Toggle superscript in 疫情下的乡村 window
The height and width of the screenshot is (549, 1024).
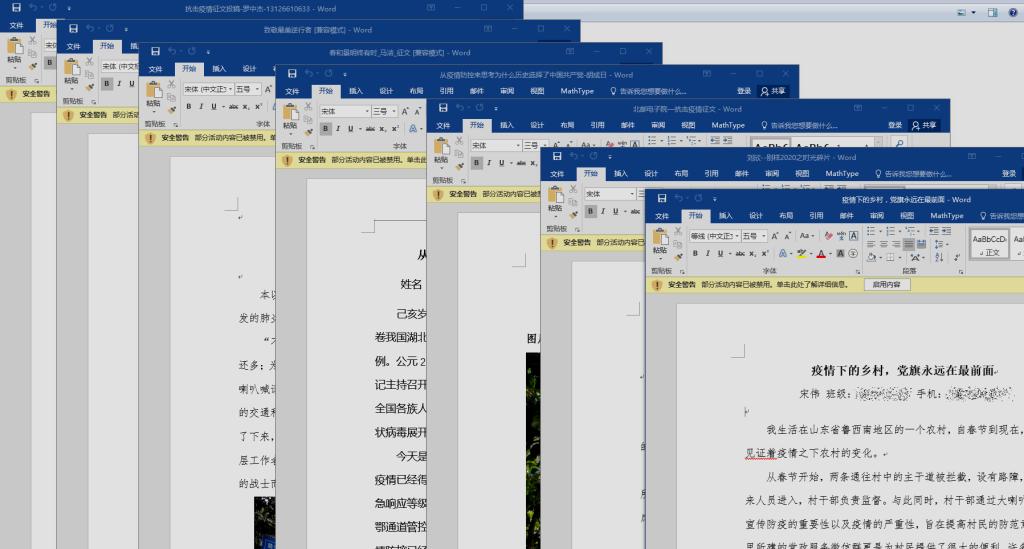[765, 253]
